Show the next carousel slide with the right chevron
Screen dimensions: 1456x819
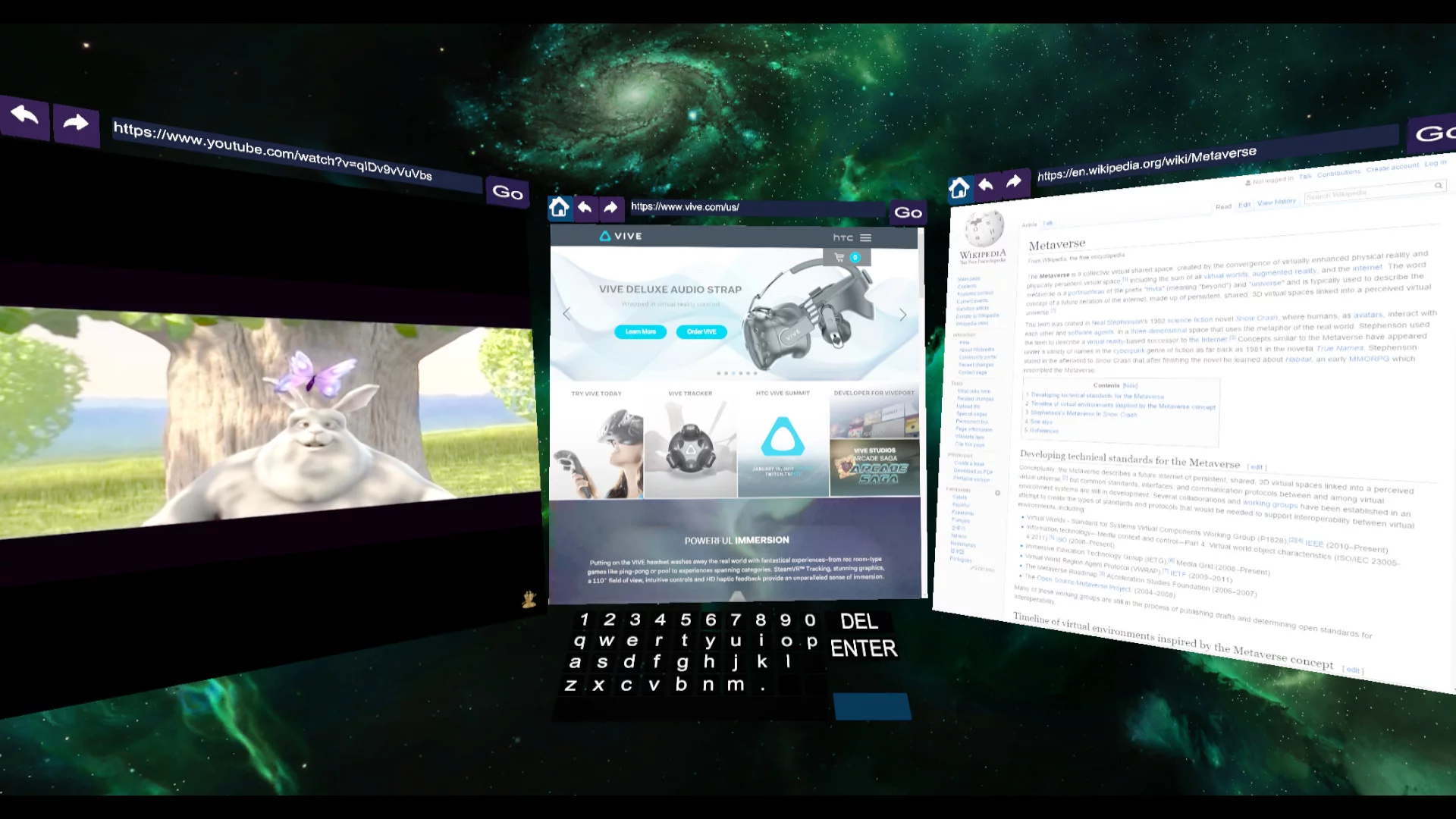[x=902, y=315]
